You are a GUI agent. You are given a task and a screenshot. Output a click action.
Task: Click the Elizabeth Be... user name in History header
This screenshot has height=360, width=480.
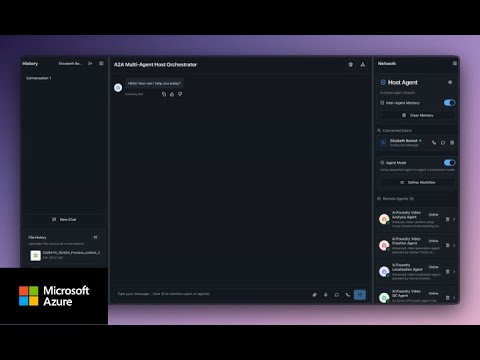[70, 63]
